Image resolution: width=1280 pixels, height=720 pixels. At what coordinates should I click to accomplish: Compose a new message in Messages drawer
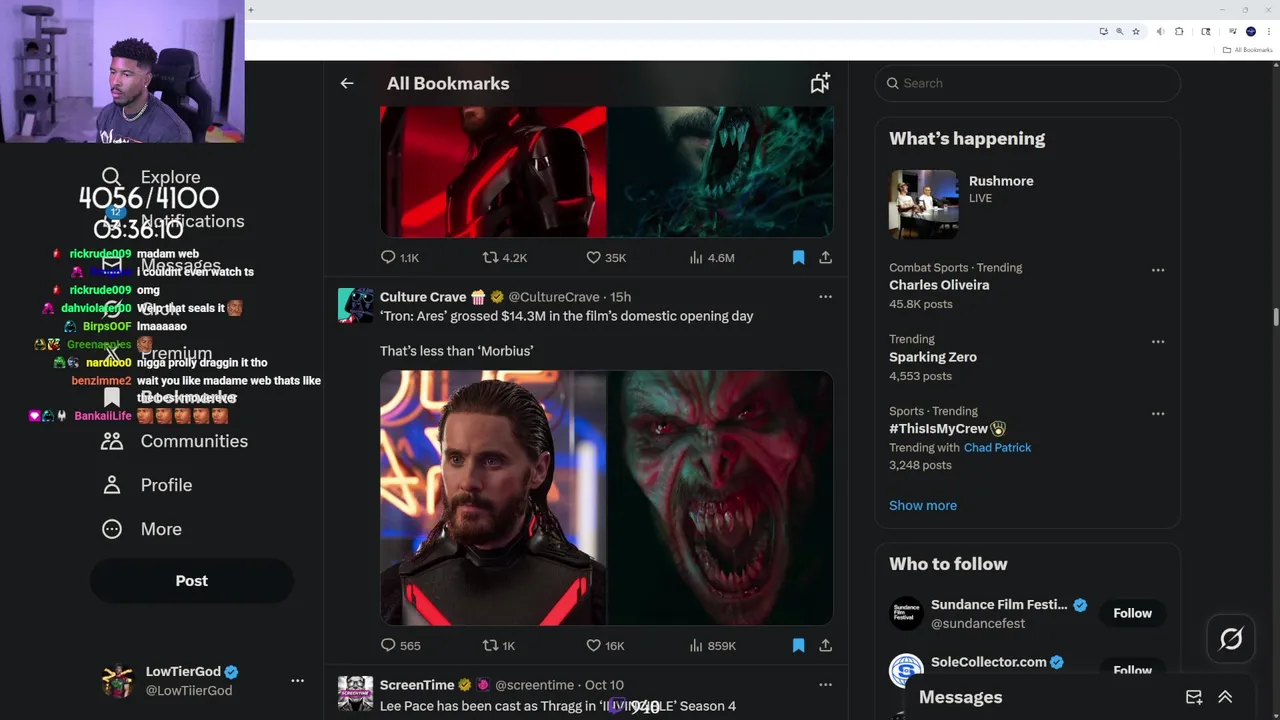click(x=1194, y=697)
